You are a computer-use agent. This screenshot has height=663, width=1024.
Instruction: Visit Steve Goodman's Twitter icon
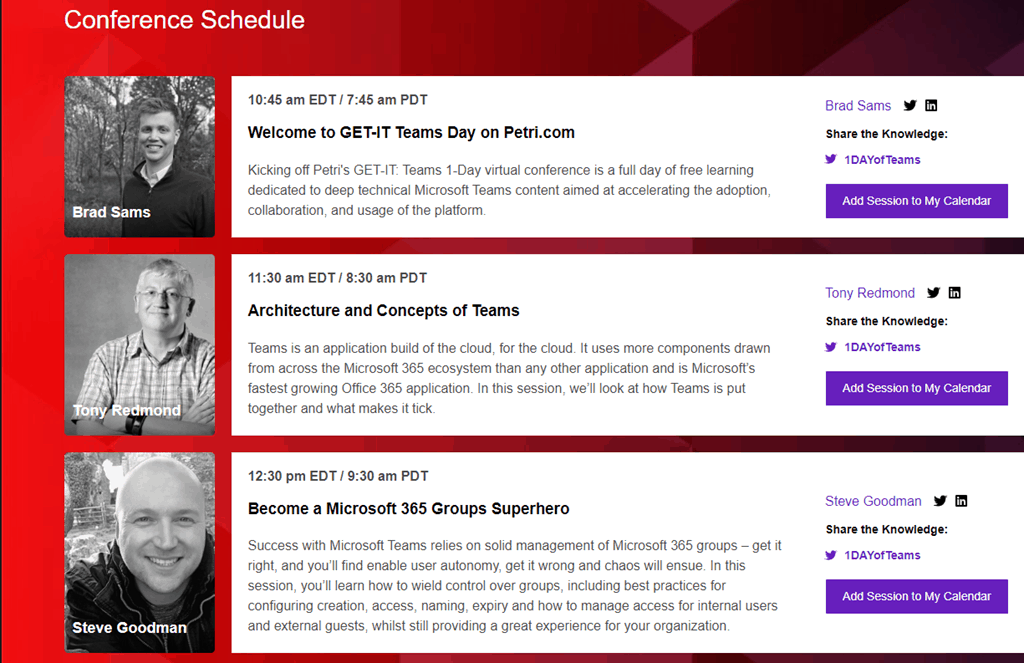940,501
